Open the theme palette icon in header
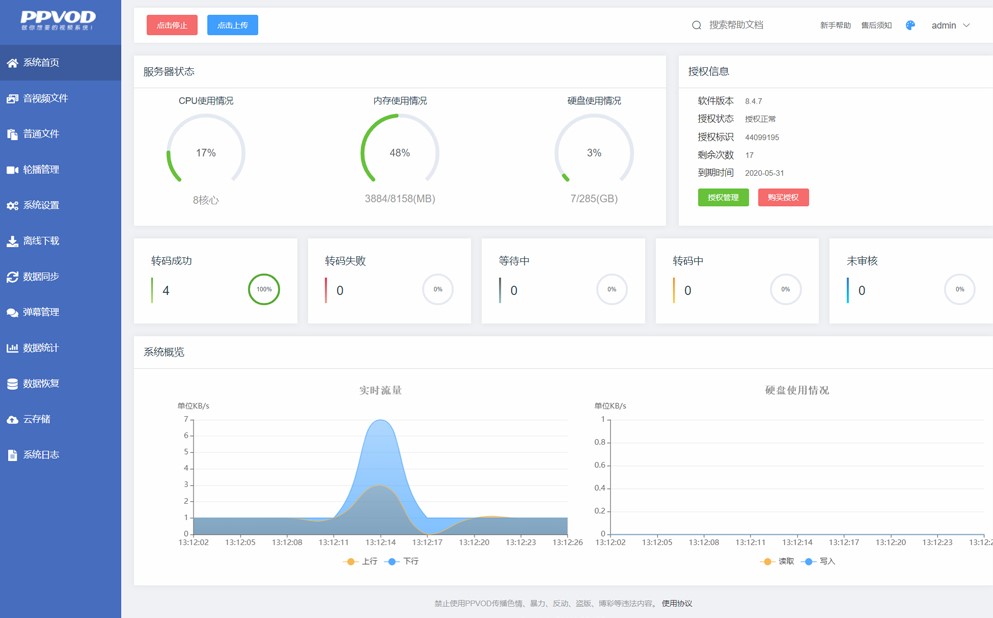This screenshot has width=993, height=618. 910,25
